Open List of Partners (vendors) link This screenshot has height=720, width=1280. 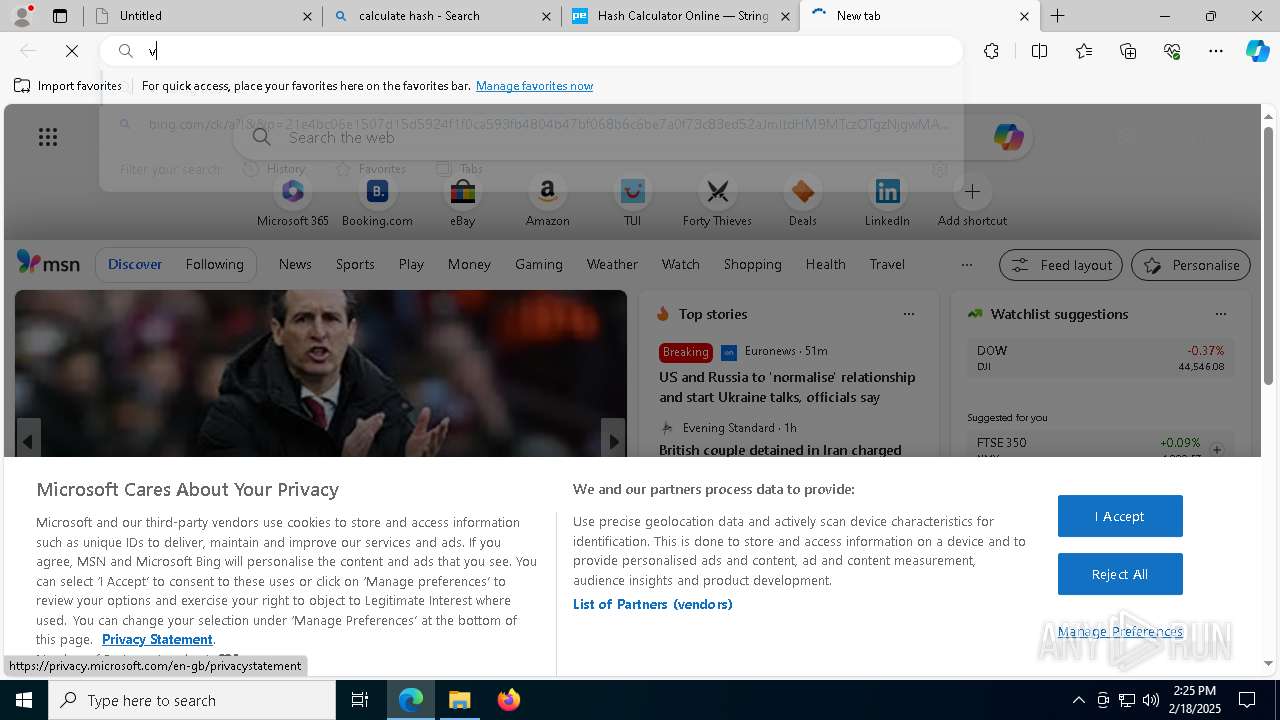(x=652, y=604)
